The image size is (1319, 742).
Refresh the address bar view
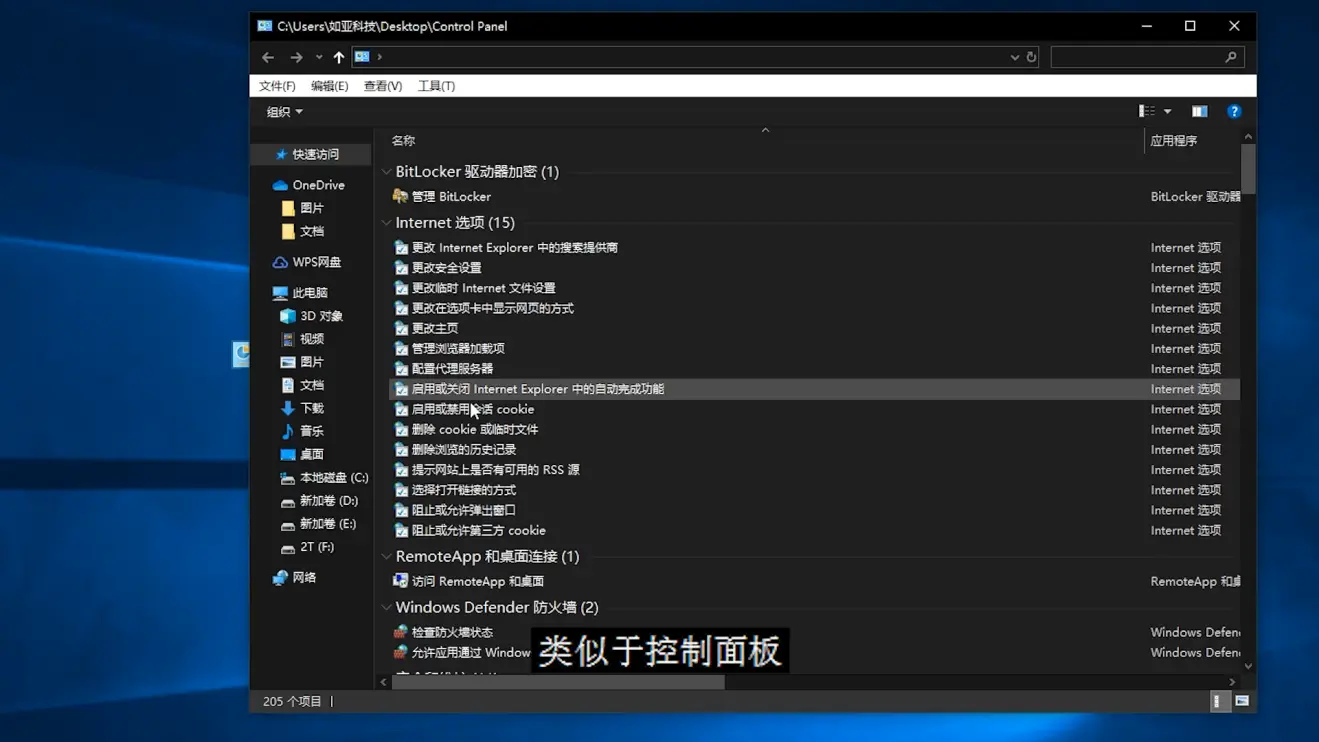click(1032, 57)
